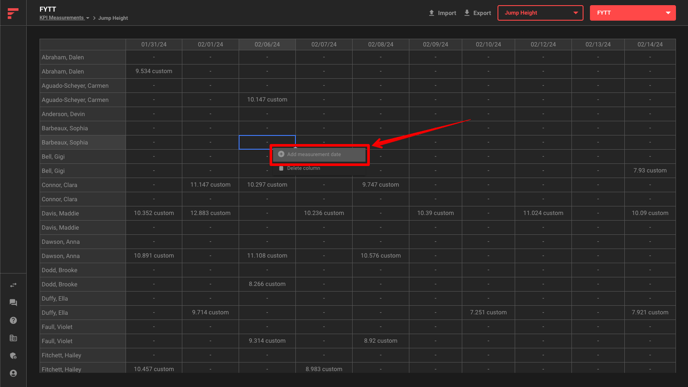688x387 pixels.
Task: Select Duffy, Ella row with 9.714 custom
Action: point(82,312)
